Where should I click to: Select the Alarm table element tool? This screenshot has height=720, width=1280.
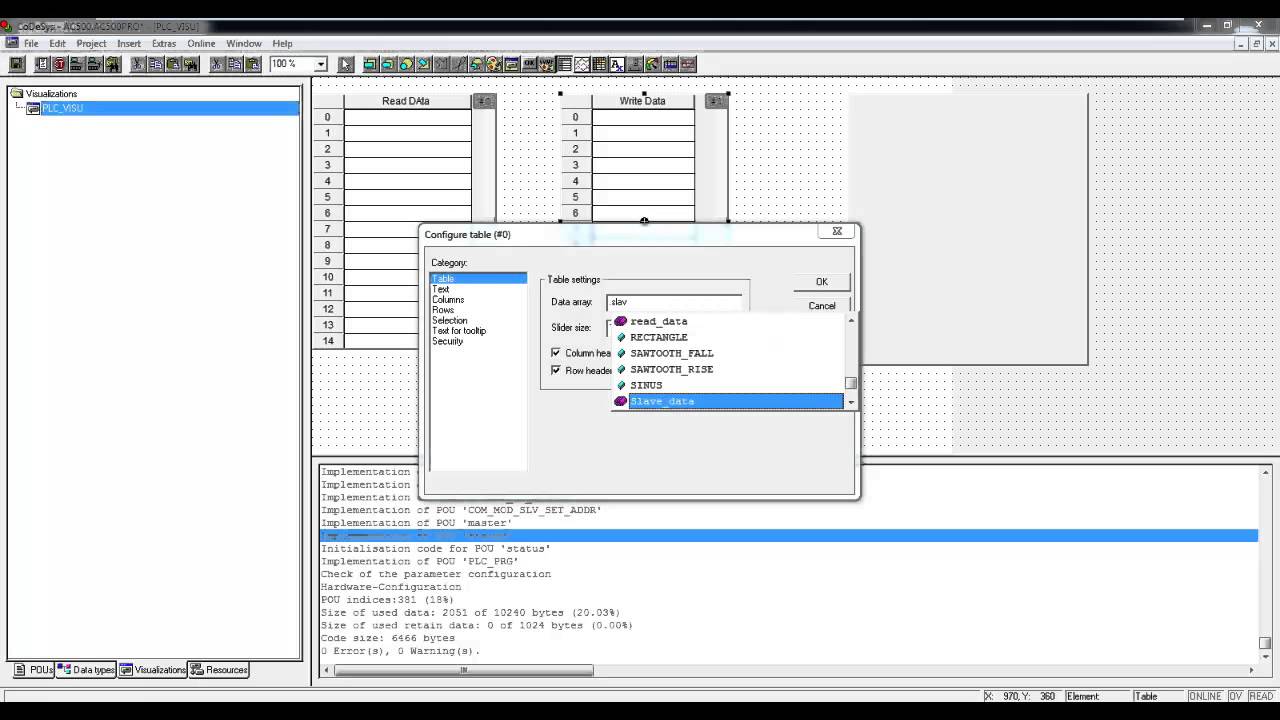[x=598, y=64]
